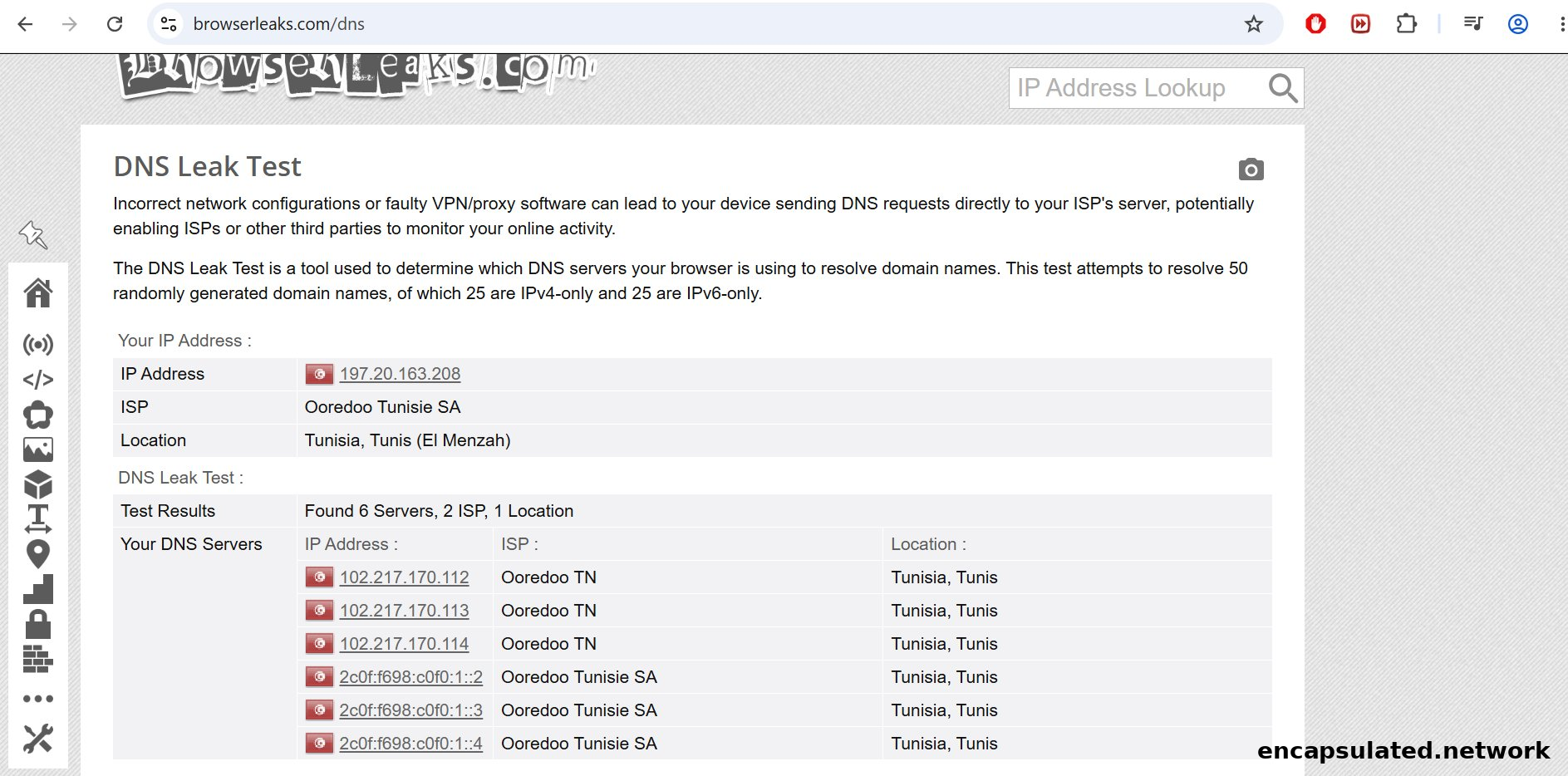
Task: Open the code brackets sidebar icon
Action: click(x=38, y=380)
